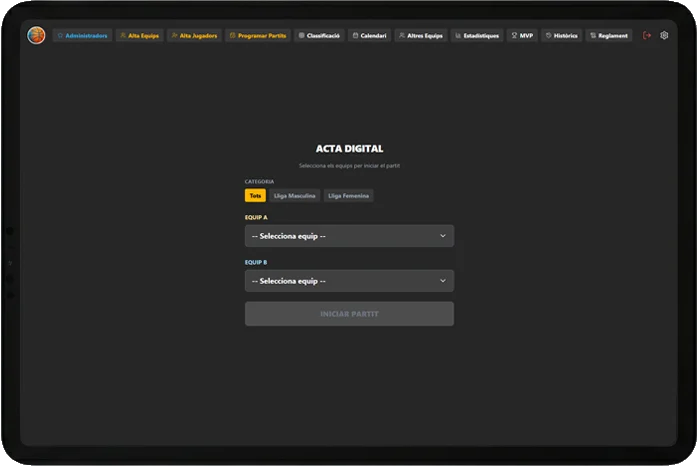
Task: Switch to the Administradors tab
Action: pos(82,35)
